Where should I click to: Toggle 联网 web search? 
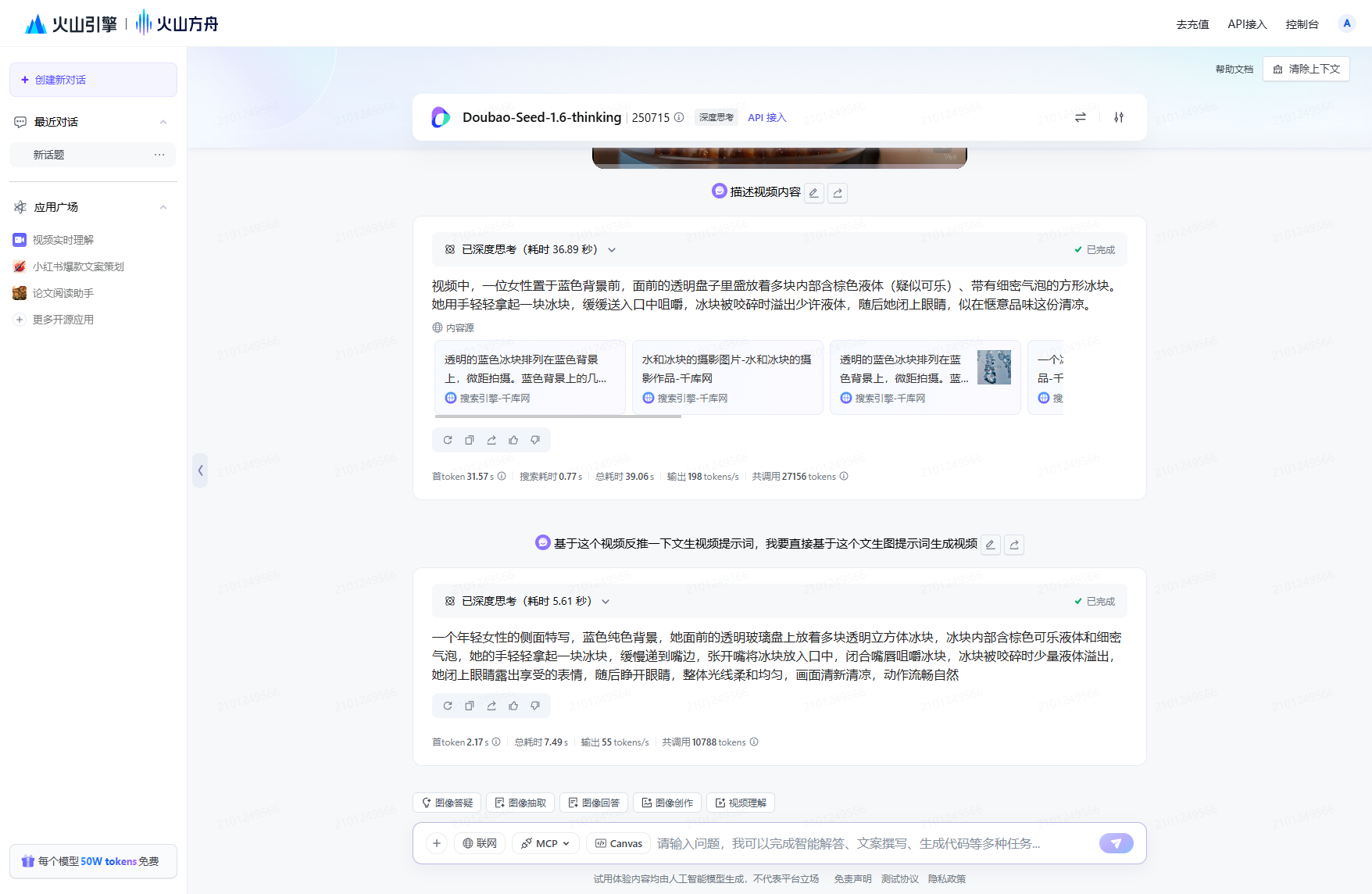[x=480, y=843]
